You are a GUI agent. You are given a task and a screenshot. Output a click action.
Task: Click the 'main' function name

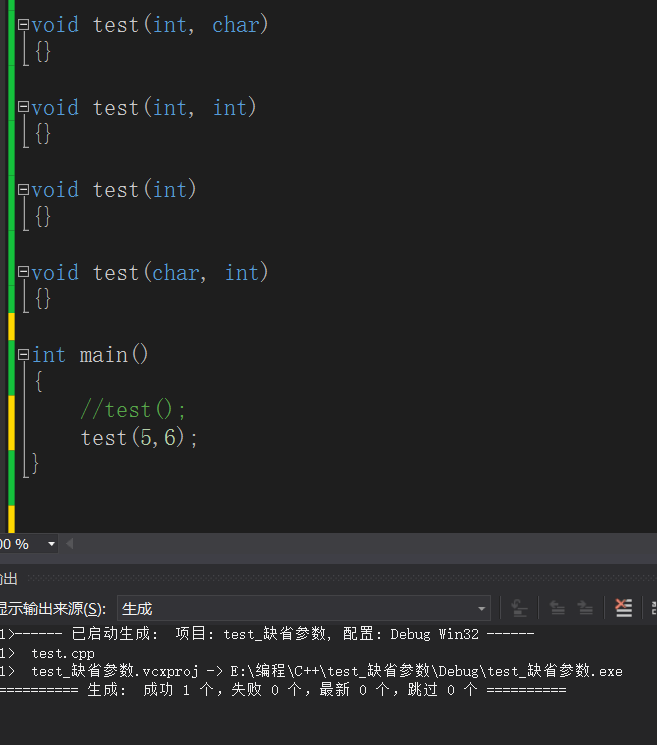click(104, 355)
